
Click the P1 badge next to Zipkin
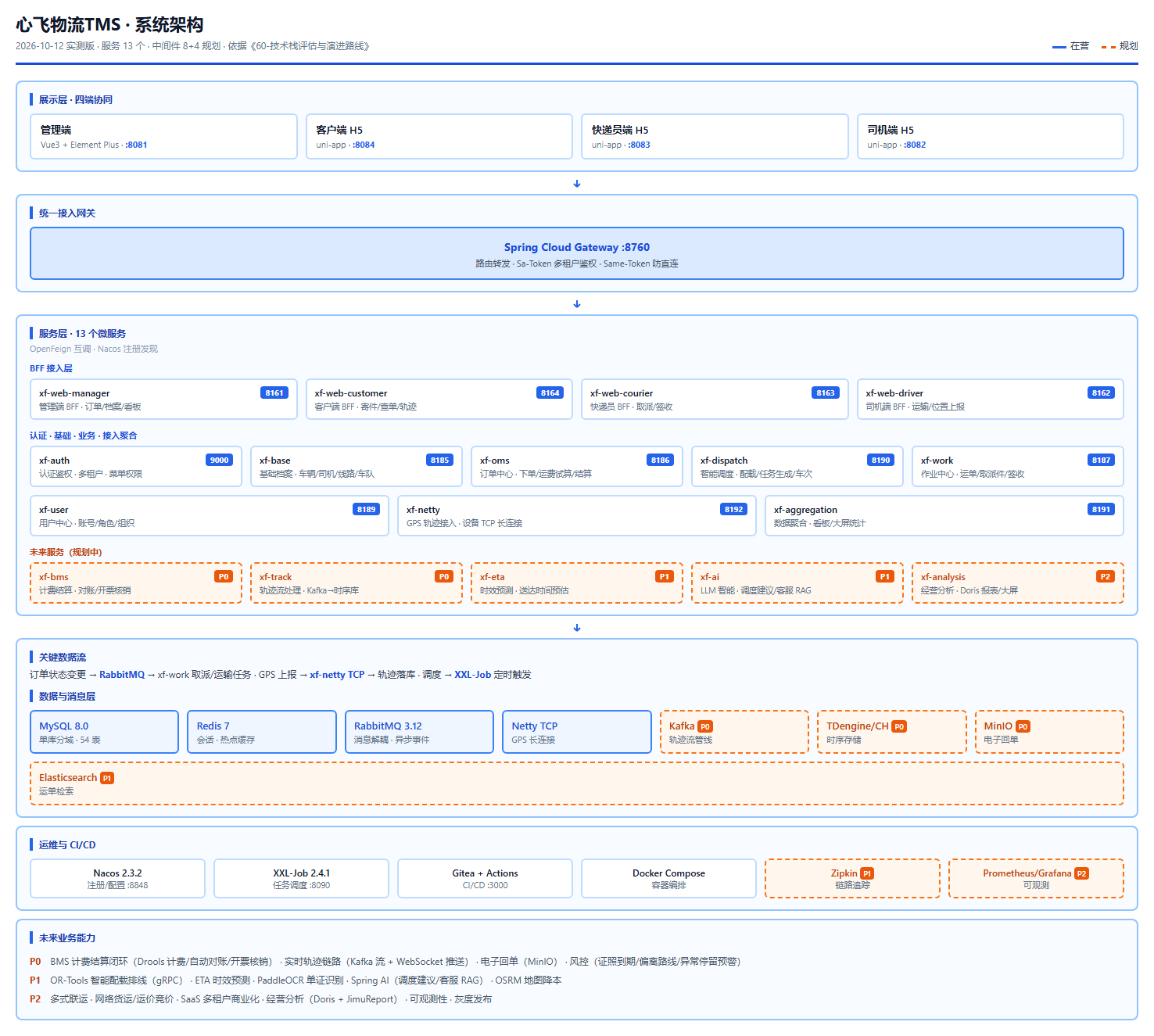(x=867, y=873)
